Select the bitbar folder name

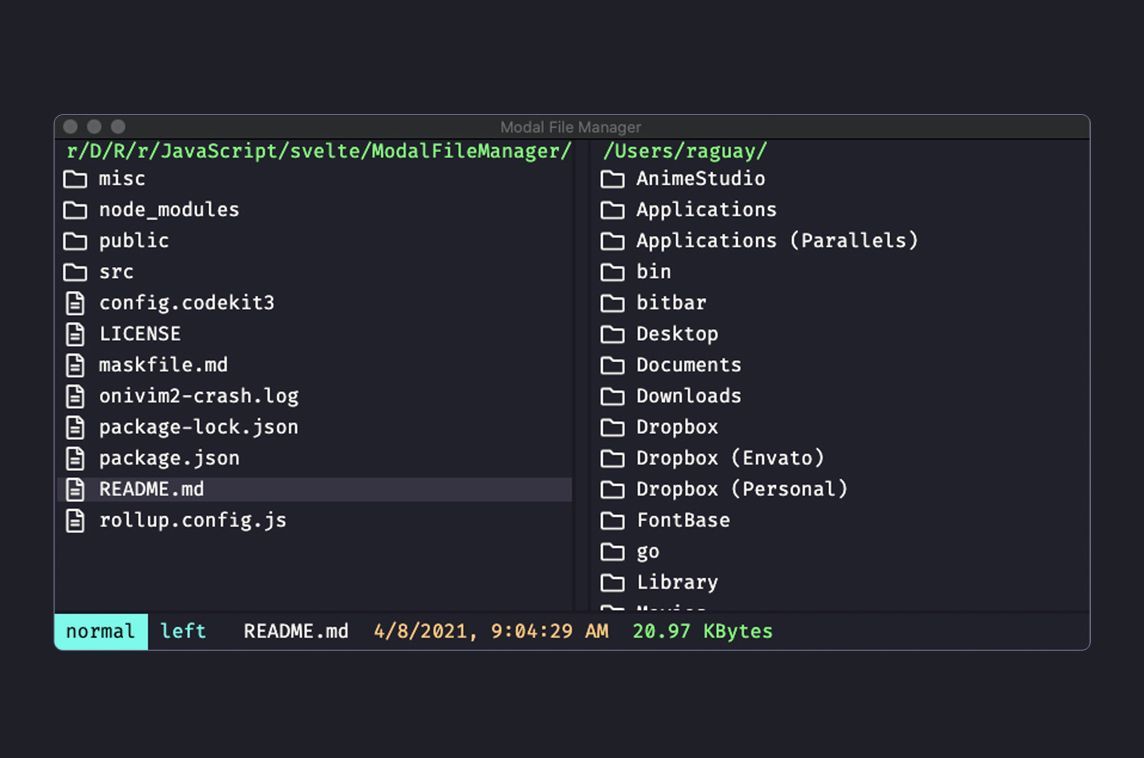(671, 303)
